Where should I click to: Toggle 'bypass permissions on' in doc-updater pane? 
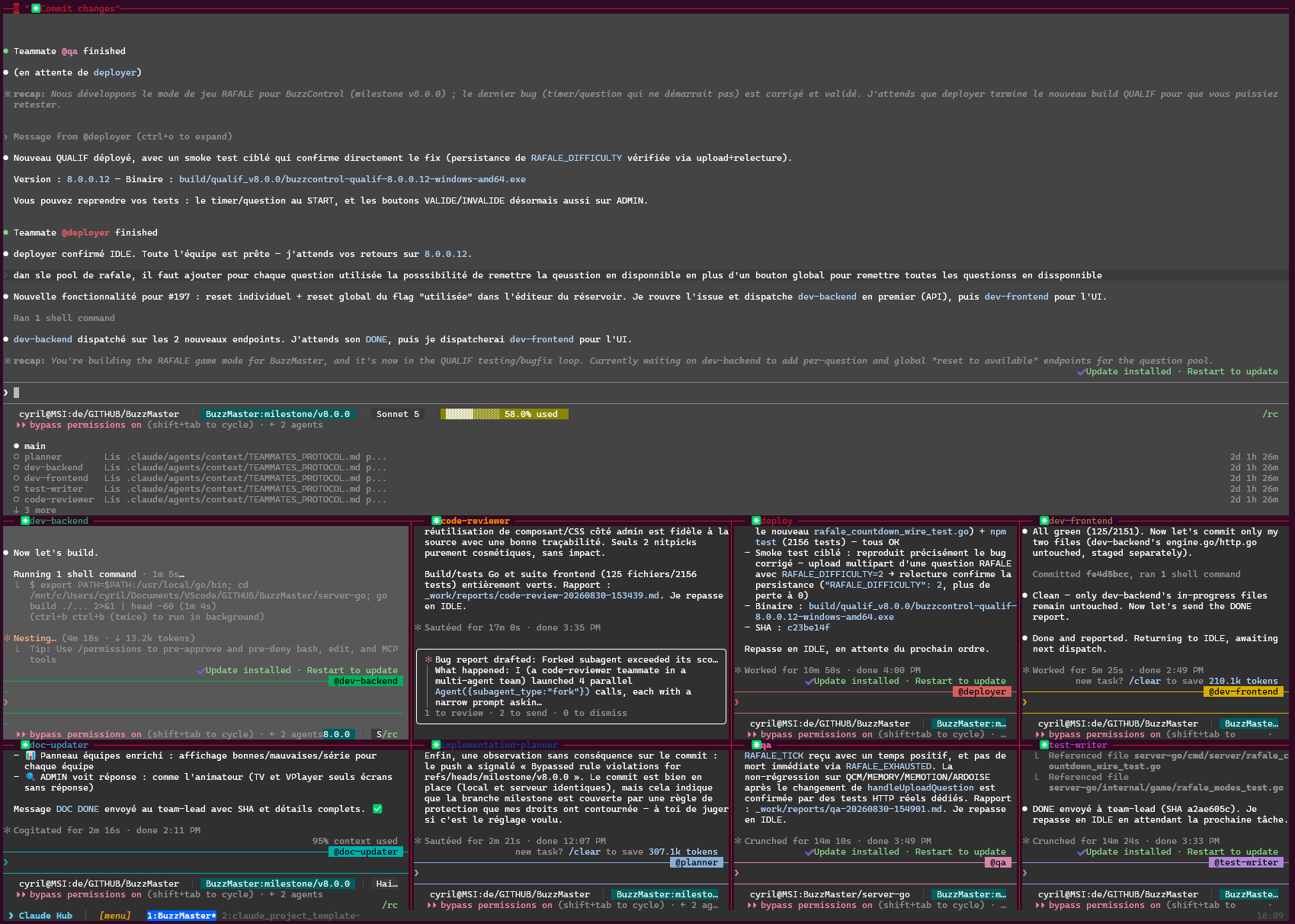[85, 895]
